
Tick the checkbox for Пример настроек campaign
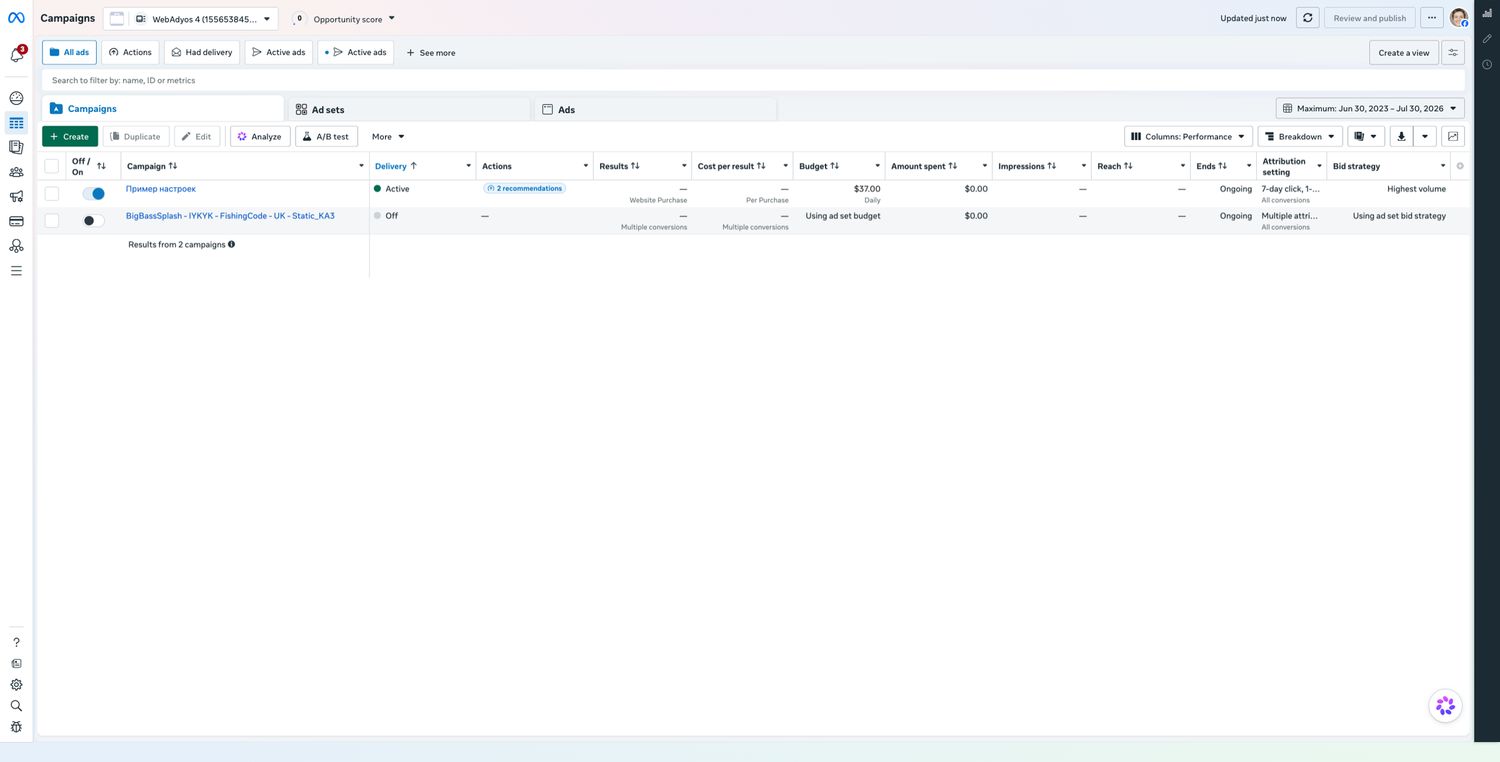click(52, 193)
